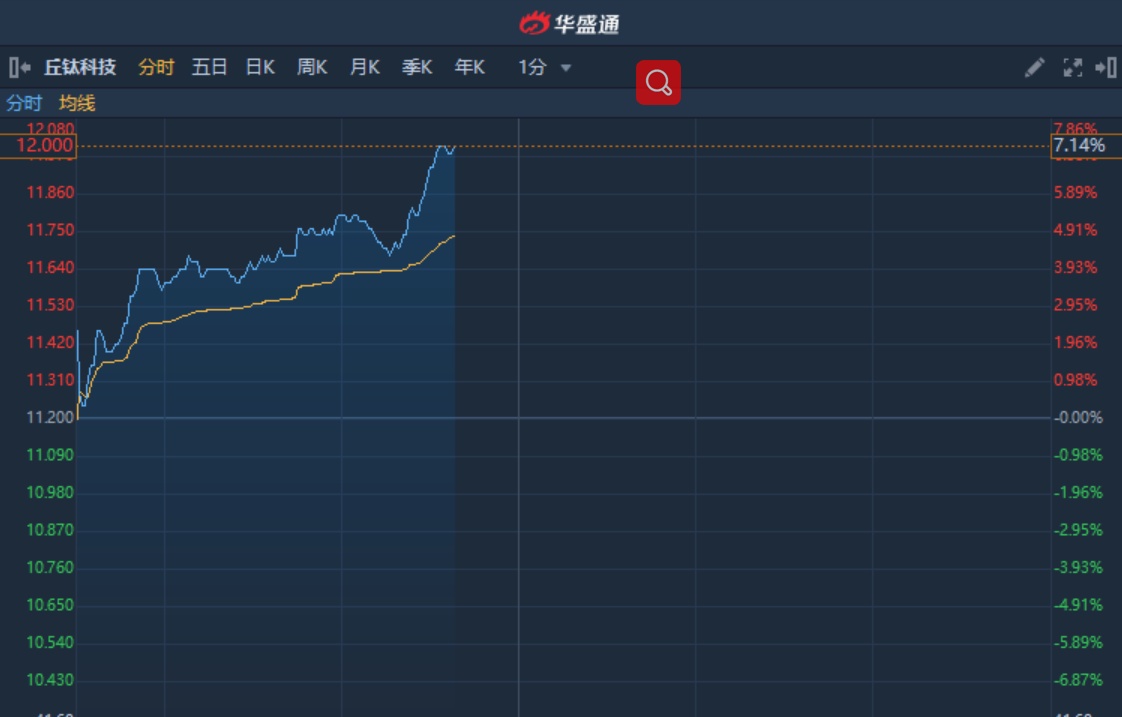
Task: Toggle the 均线 average line legend
Action: (77, 103)
